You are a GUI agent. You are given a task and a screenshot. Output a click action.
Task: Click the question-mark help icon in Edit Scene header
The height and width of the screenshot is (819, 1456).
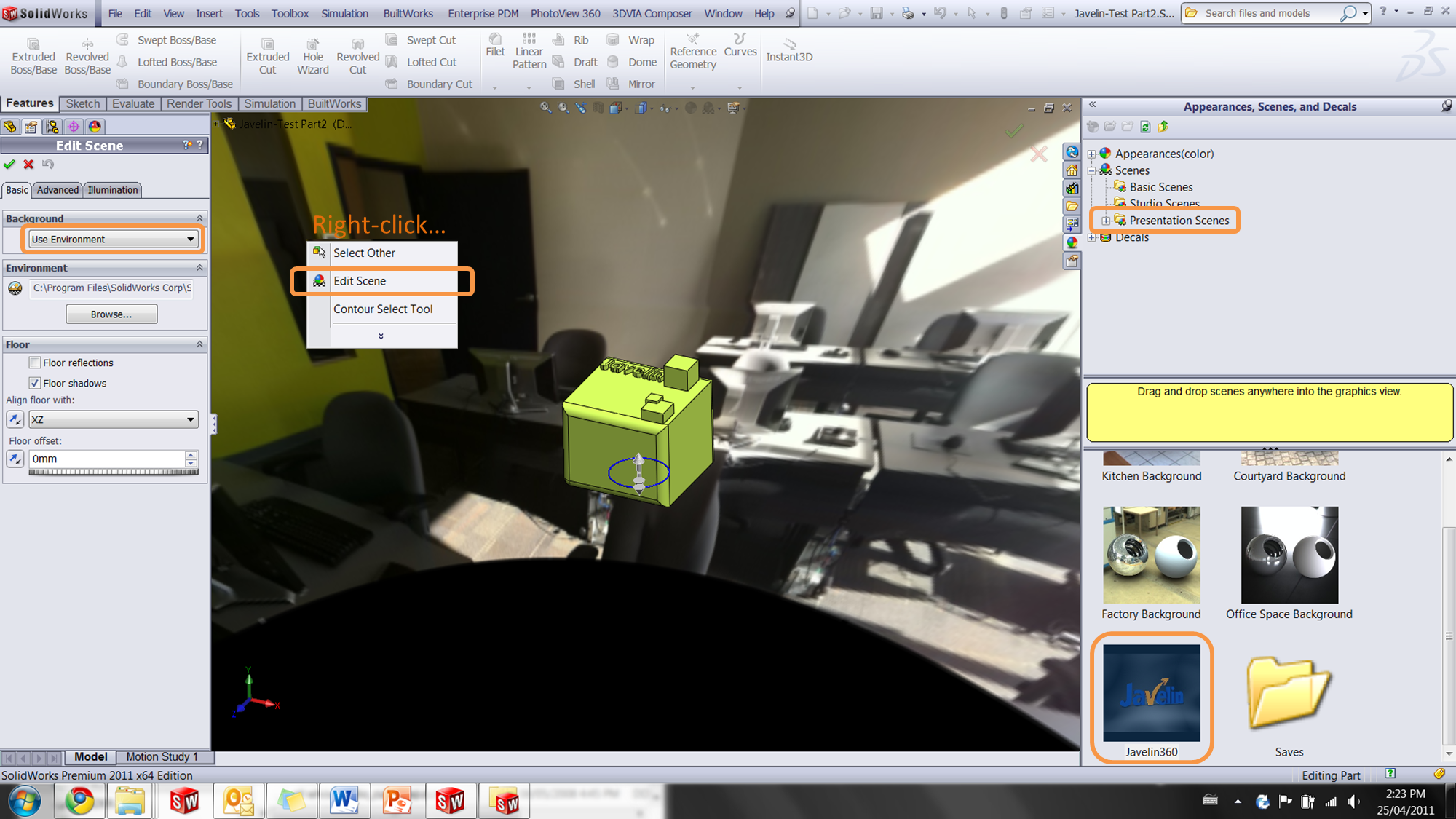pyautogui.click(x=199, y=145)
